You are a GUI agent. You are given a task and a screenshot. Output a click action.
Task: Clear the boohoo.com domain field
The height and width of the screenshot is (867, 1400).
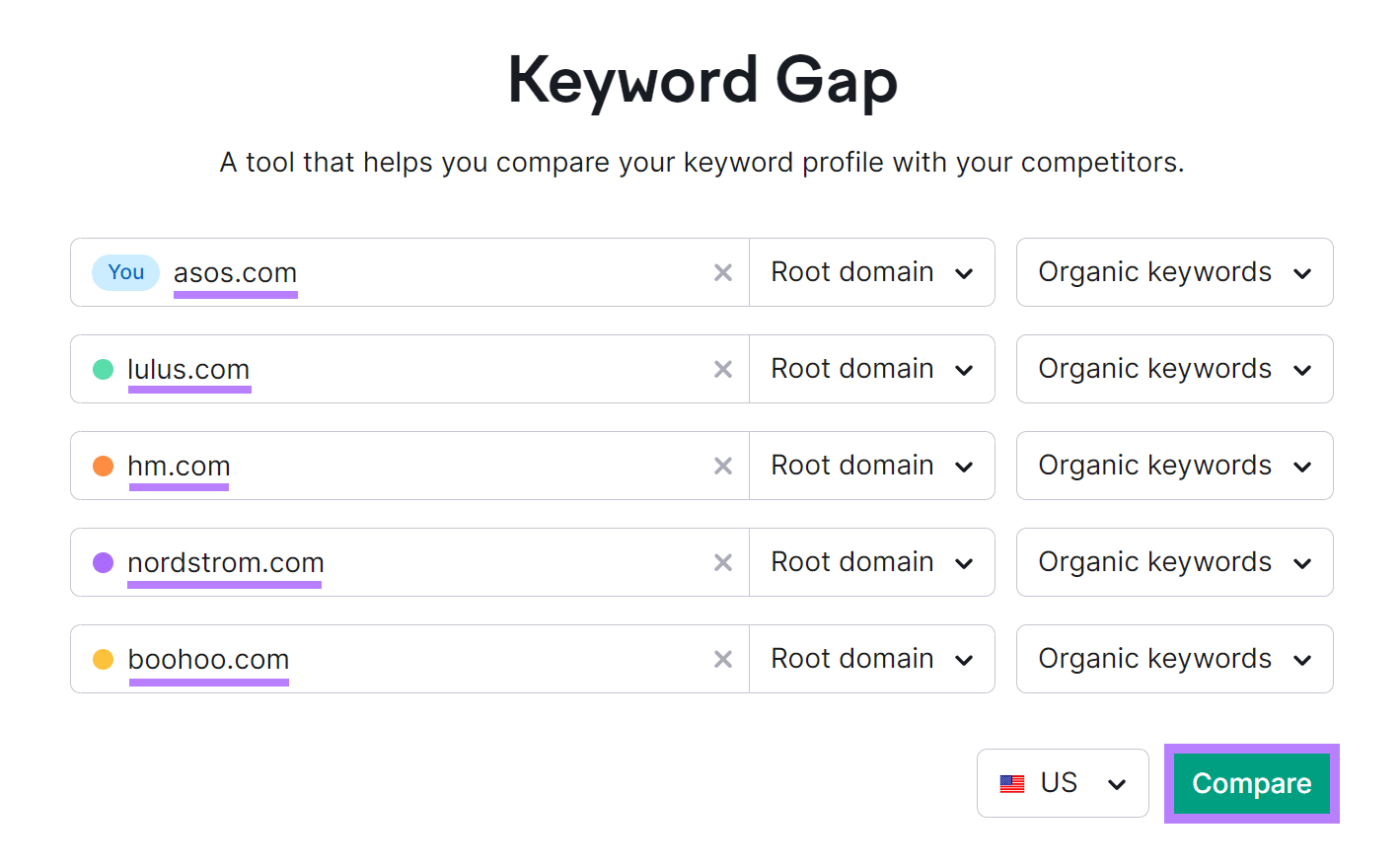click(x=723, y=659)
